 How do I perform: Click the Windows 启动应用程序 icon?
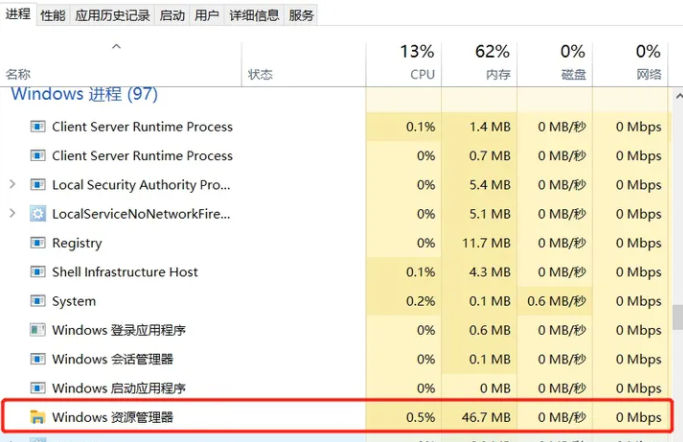37,388
